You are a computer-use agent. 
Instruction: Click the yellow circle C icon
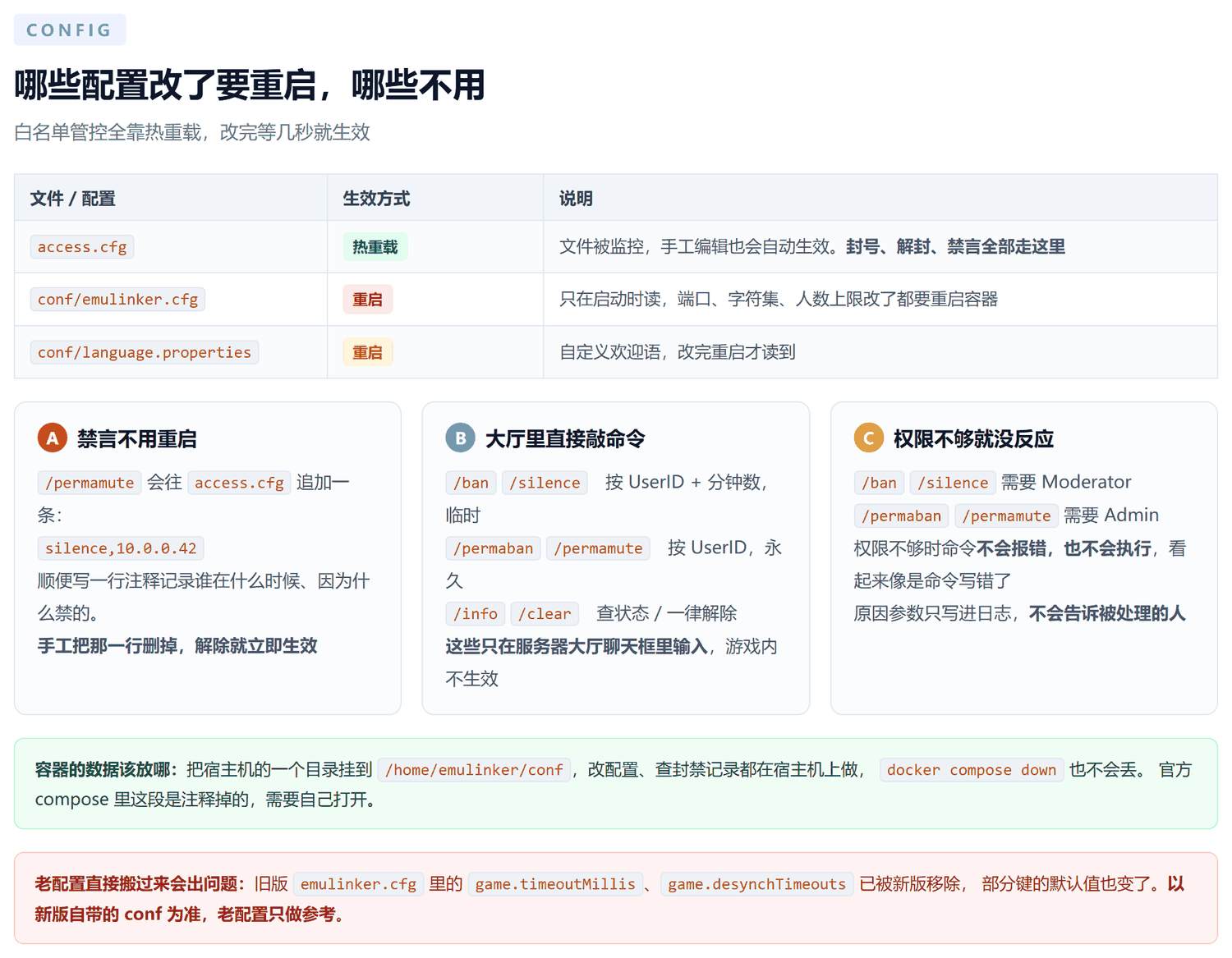click(x=869, y=438)
